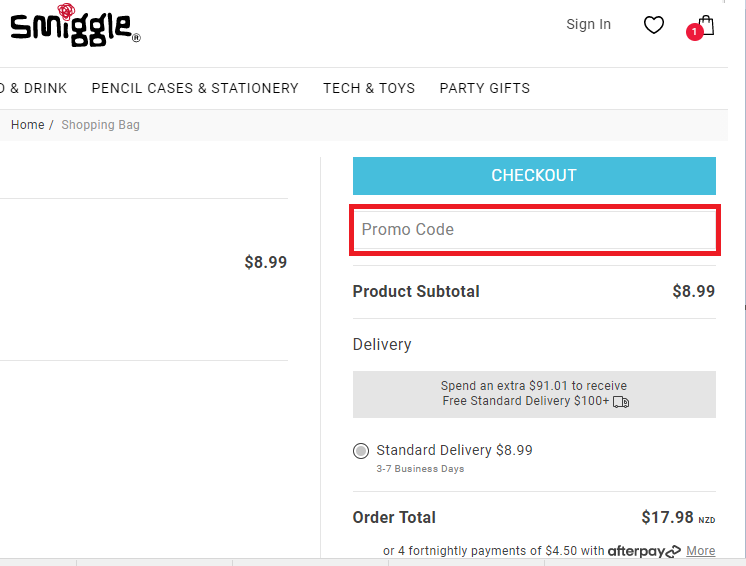This screenshot has width=746, height=566.
Task: Click the Product Subtotal amount $8.99
Action: tap(694, 291)
